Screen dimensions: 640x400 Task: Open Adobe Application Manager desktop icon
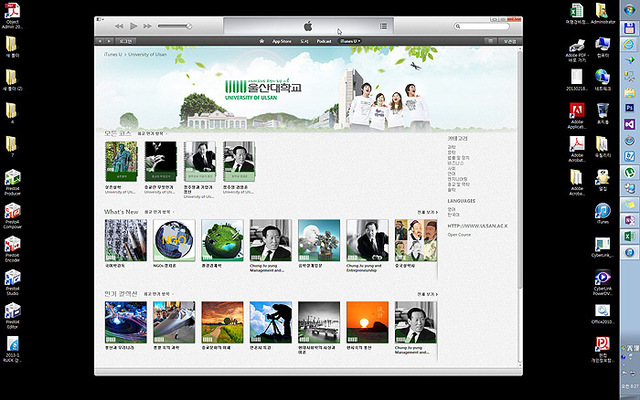(577, 116)
